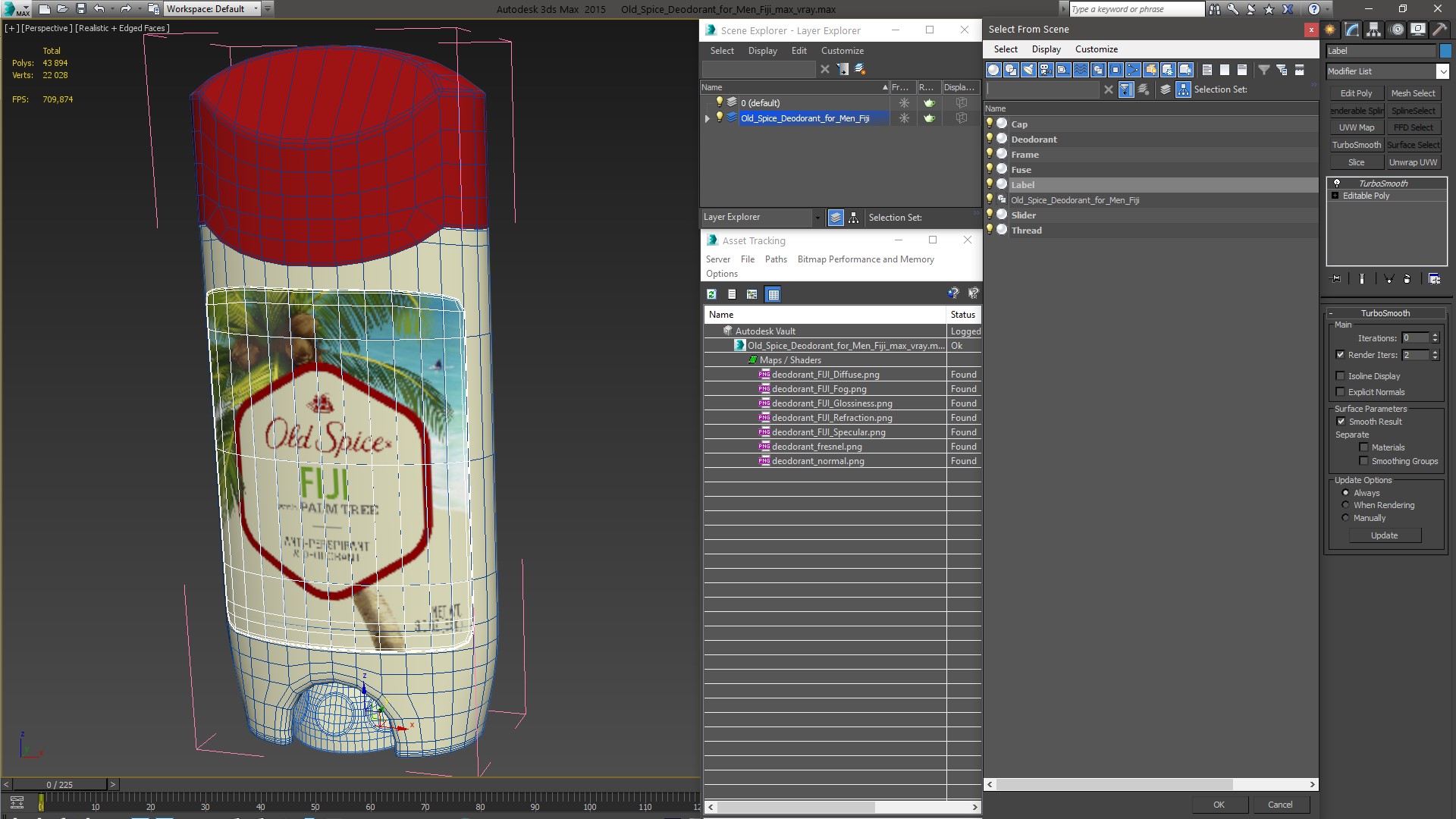This screenshot has width=1456, height=819.
Task: Drag the Render Iters stepper to change value
Action: [1436, 355]
